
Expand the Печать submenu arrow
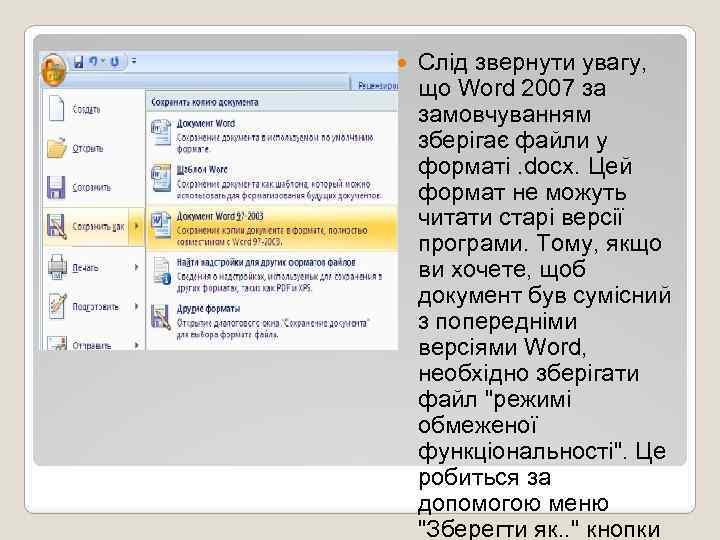(x=136, y=267)
